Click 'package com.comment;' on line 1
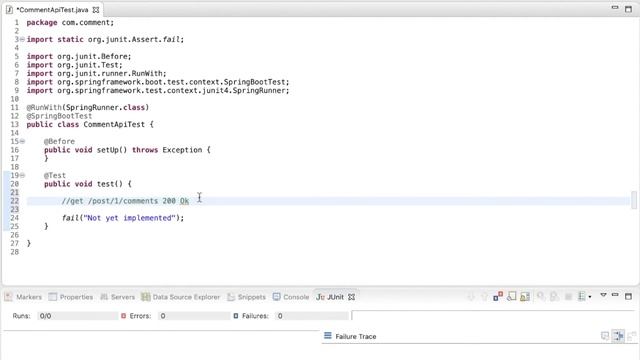Screen dimensions: 640x360 click(70, 22)
